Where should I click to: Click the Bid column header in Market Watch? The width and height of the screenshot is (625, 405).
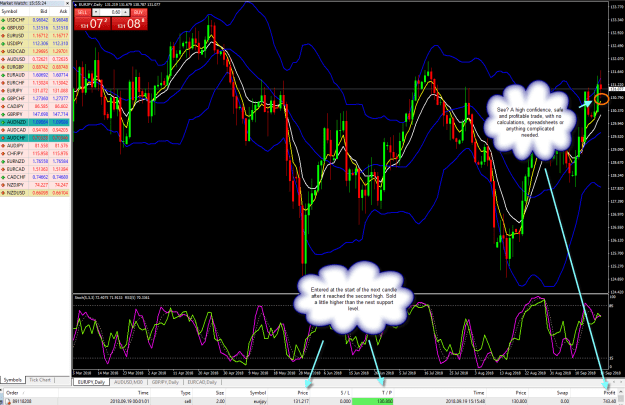tap(44, 12)
